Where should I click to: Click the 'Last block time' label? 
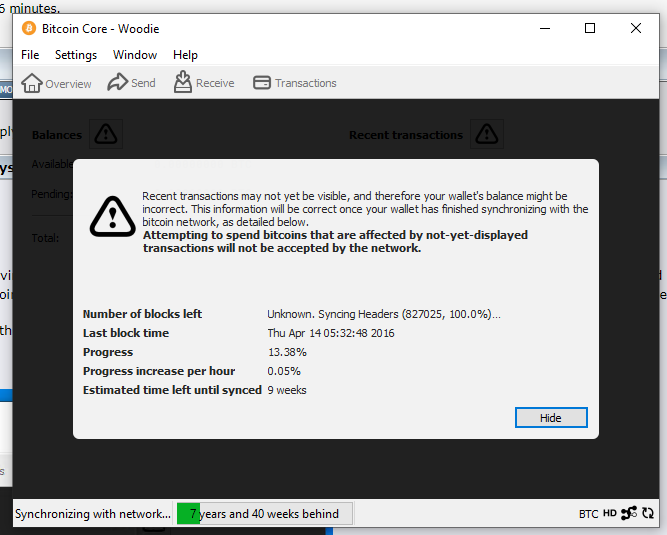(126, 333)
